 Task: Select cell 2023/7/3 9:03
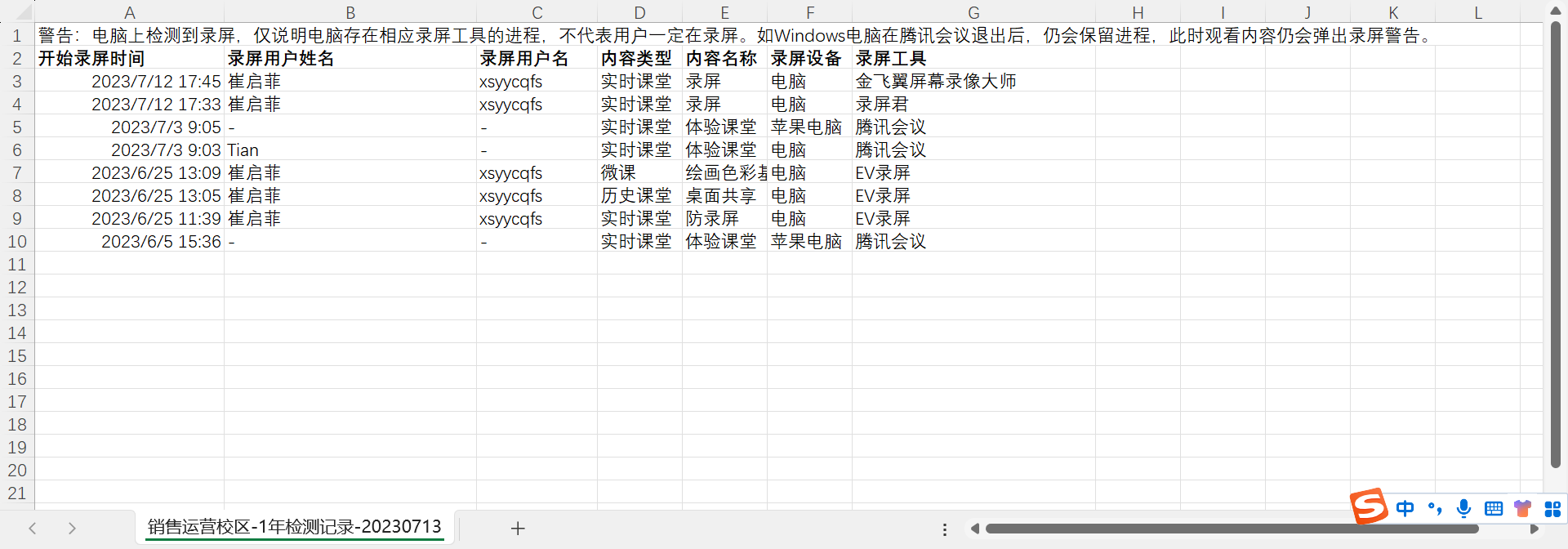coord(129,150)
